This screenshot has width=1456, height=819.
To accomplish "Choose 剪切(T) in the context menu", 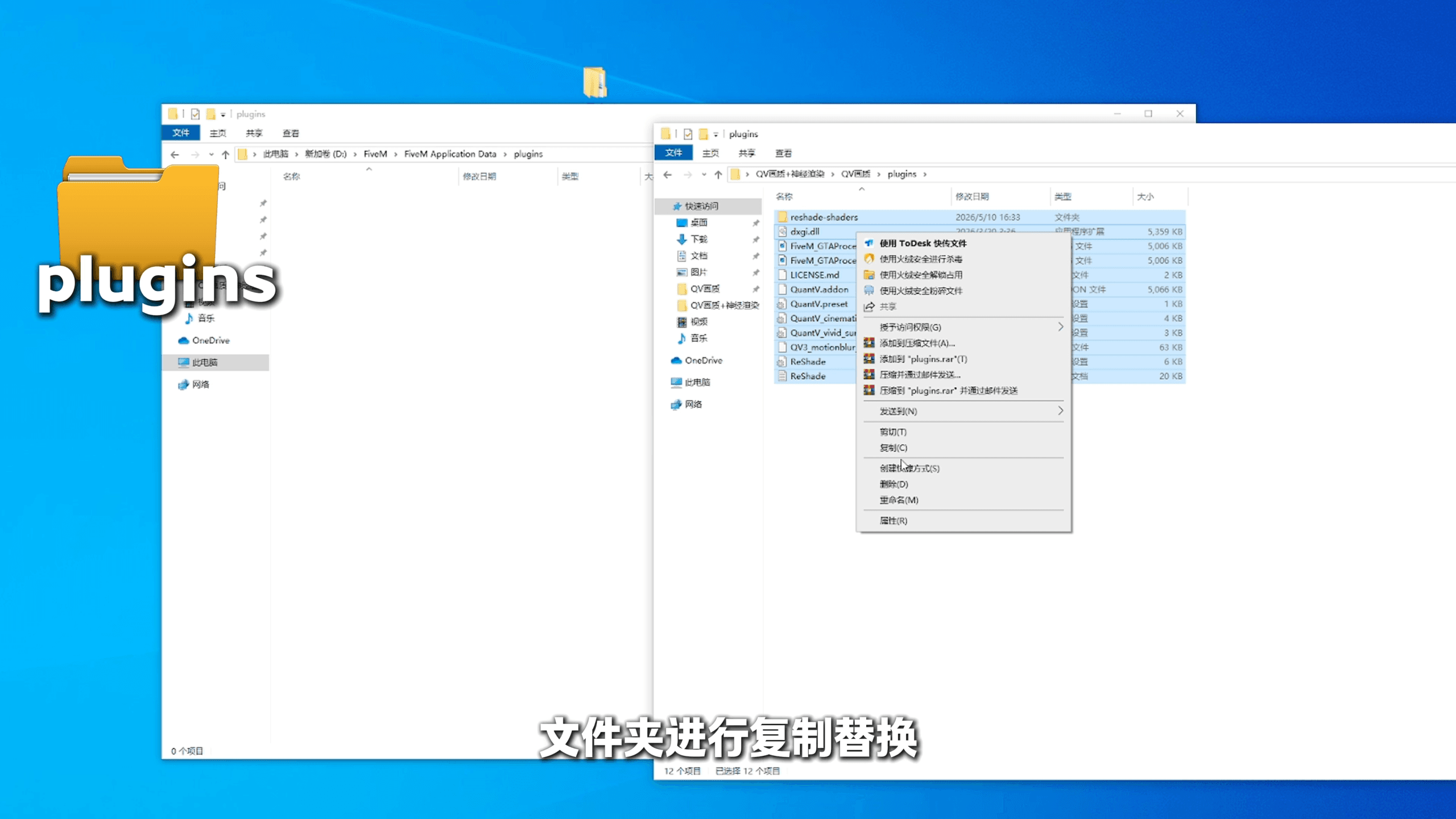I will [893, 432].
